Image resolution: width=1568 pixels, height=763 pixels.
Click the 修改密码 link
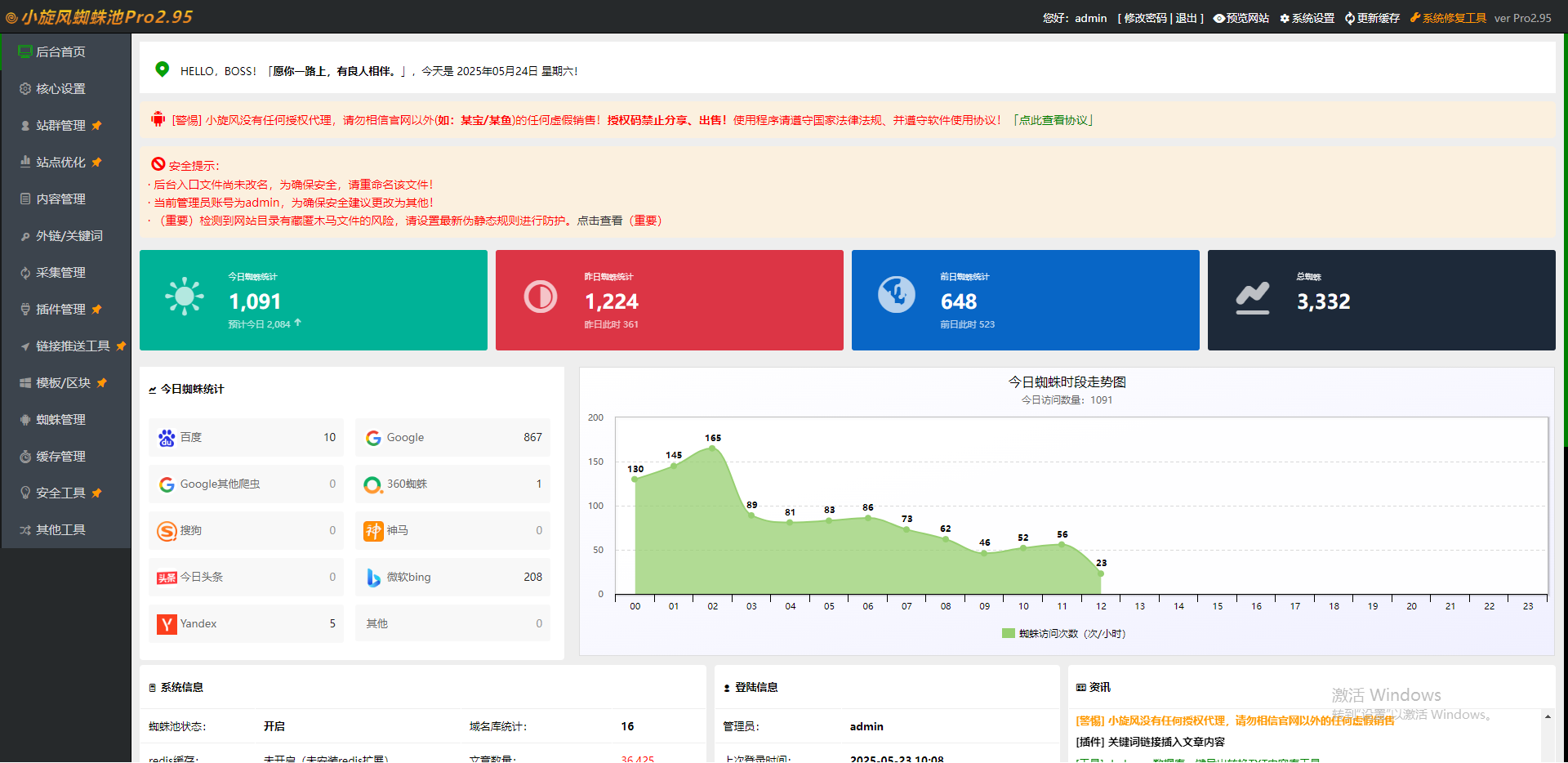click(x=1145, y=18)
